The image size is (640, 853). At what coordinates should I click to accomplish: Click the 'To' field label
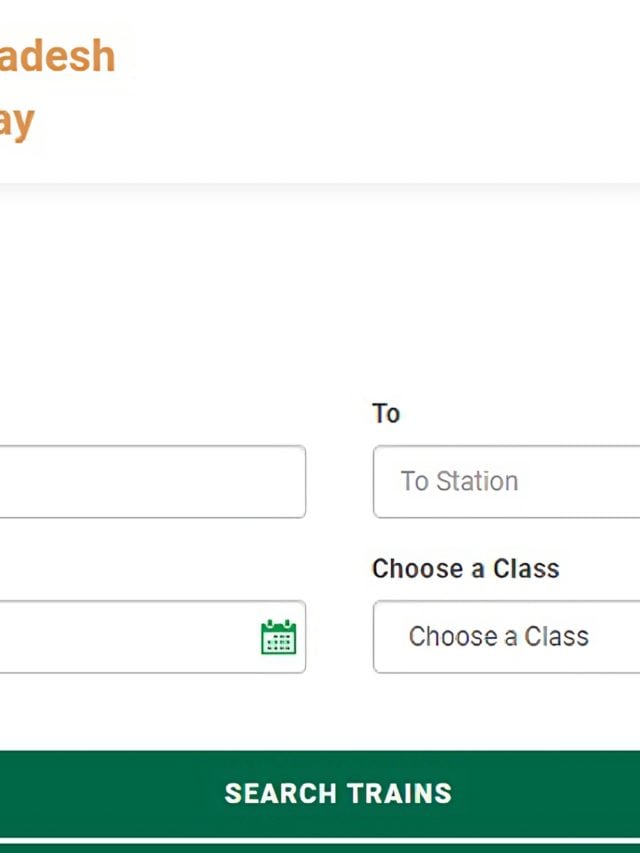386,413
